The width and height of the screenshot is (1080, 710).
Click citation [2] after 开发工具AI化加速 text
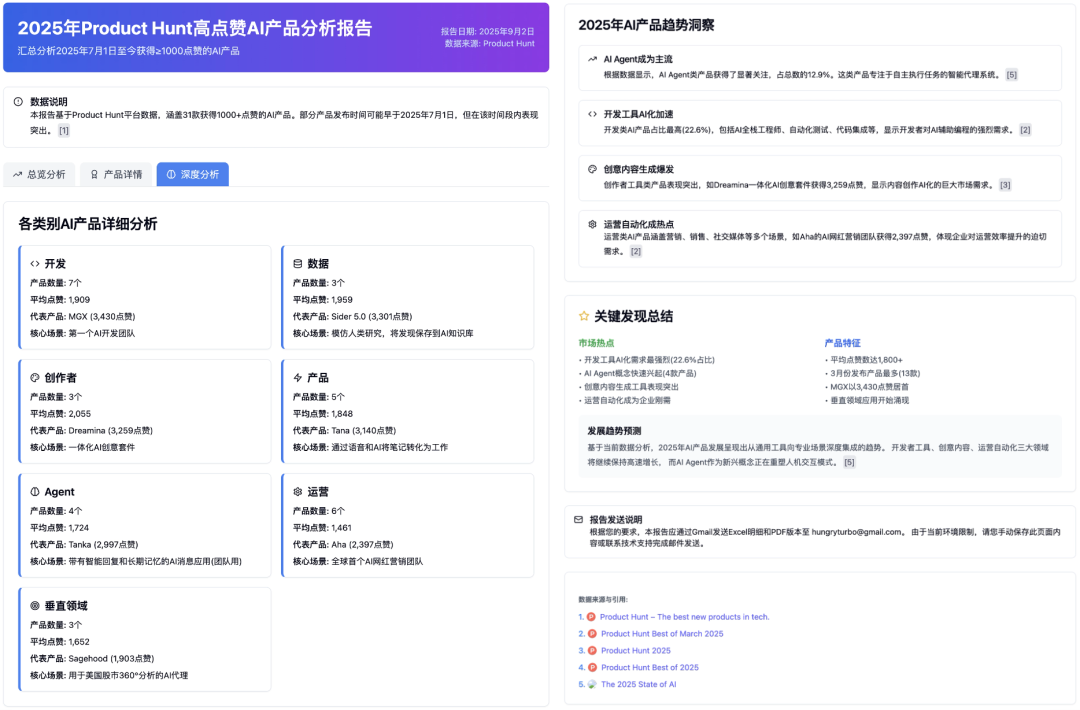click(x=1025, y=130)
